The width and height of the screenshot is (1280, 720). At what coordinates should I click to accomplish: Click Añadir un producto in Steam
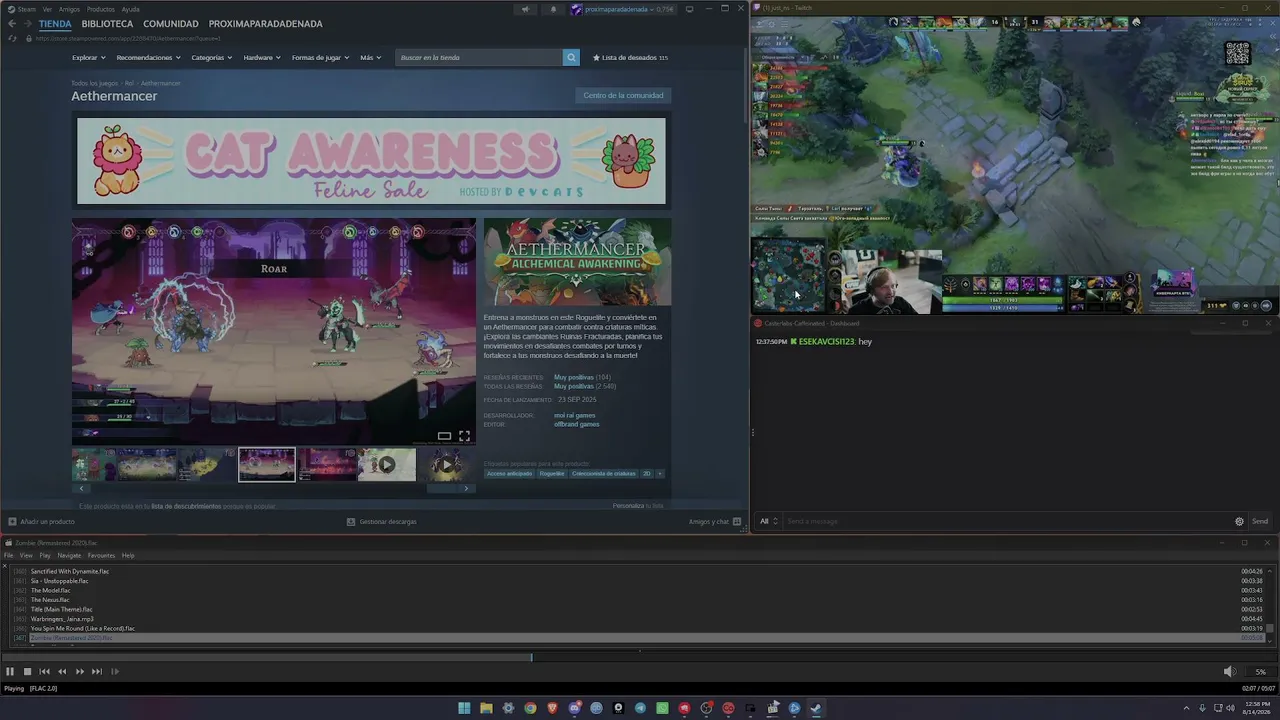[41, 521]
